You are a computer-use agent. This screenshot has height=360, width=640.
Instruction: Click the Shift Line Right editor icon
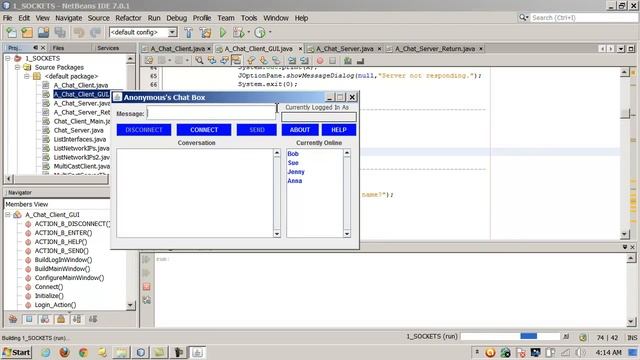coord(304,61)
